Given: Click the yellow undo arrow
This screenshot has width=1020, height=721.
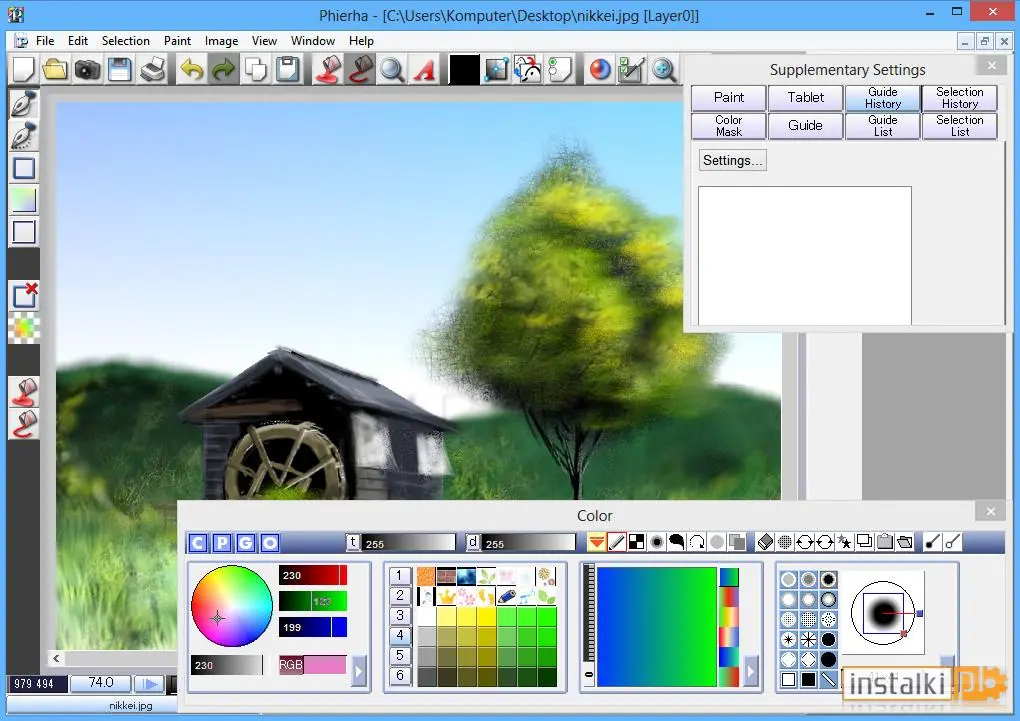Looking at the screenshot, I should 191,70.
